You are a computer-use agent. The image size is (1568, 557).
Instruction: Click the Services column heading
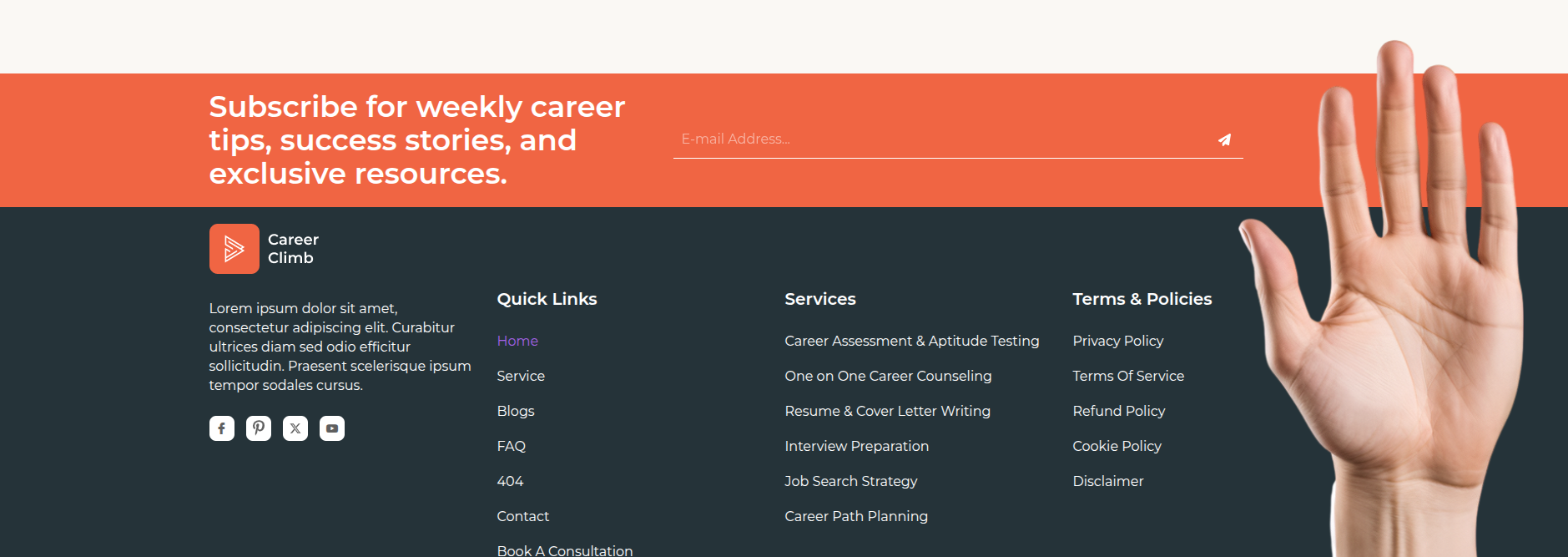820,299
